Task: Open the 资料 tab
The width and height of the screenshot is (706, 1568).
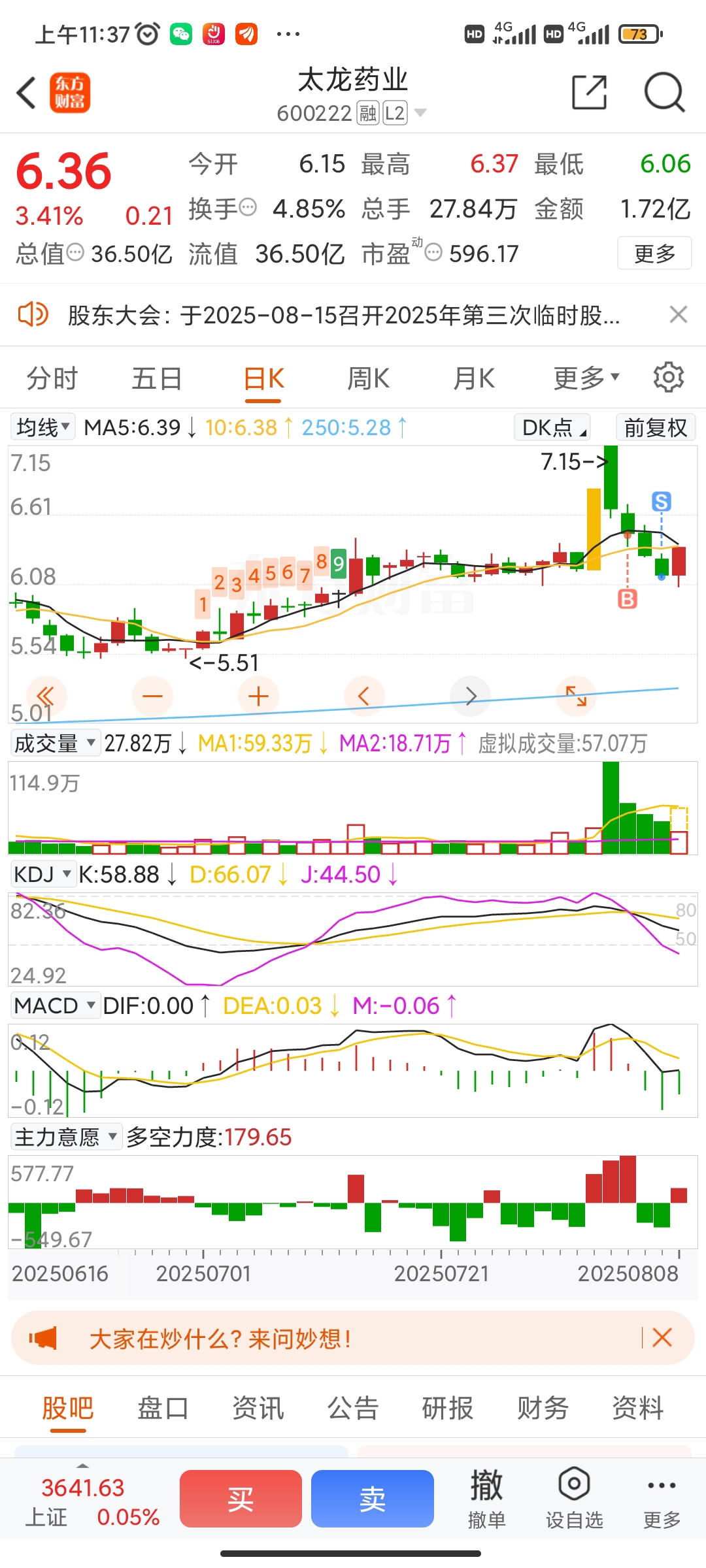Action: click(638, 1409)
